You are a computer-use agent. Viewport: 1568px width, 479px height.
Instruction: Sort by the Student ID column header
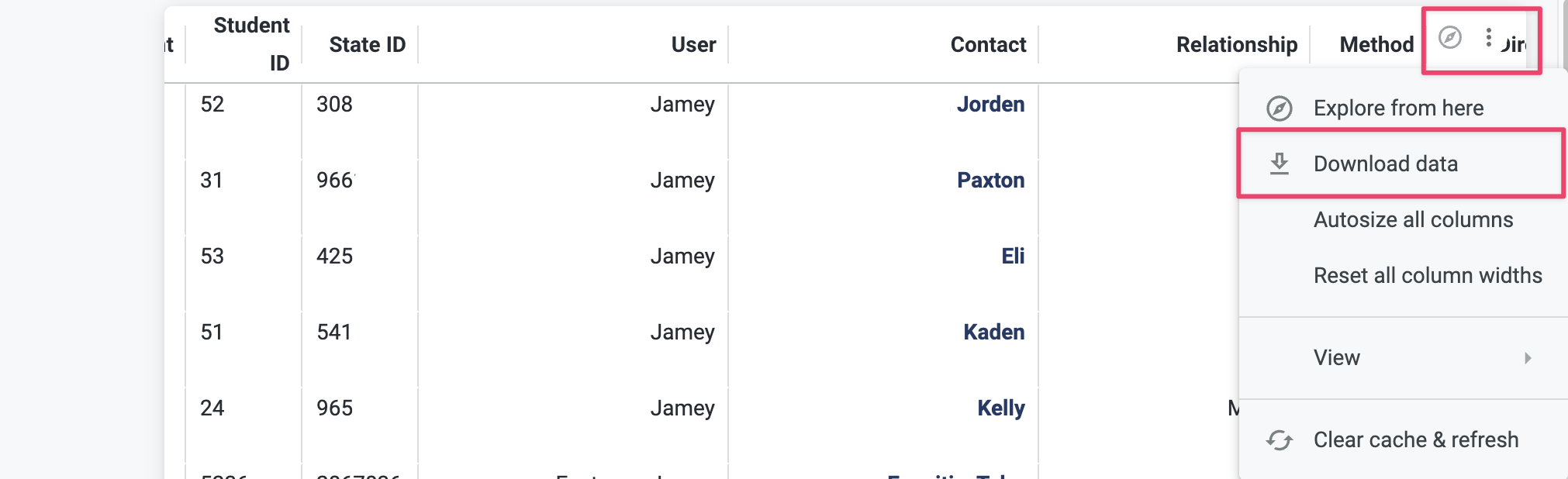(251, 44)
